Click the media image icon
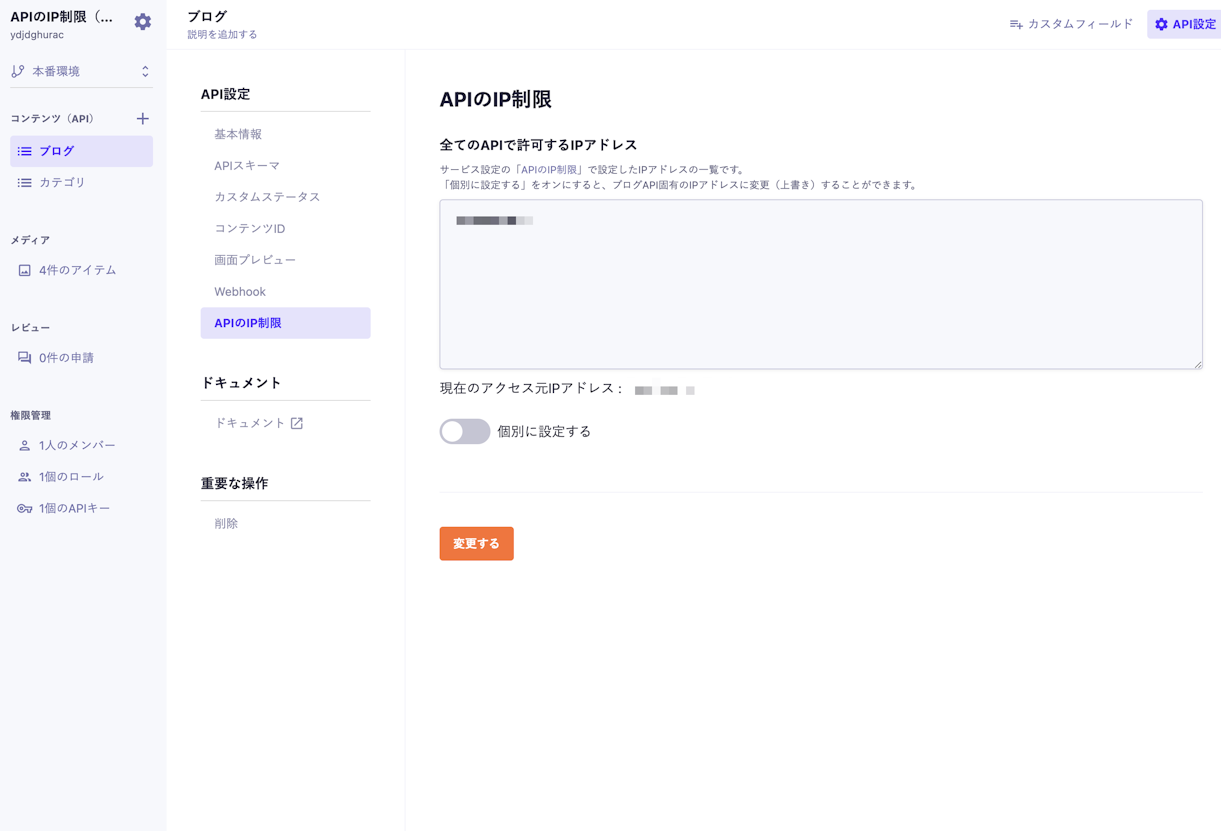The width and height of the screenshot is (1221, 831). coord(25,270)
